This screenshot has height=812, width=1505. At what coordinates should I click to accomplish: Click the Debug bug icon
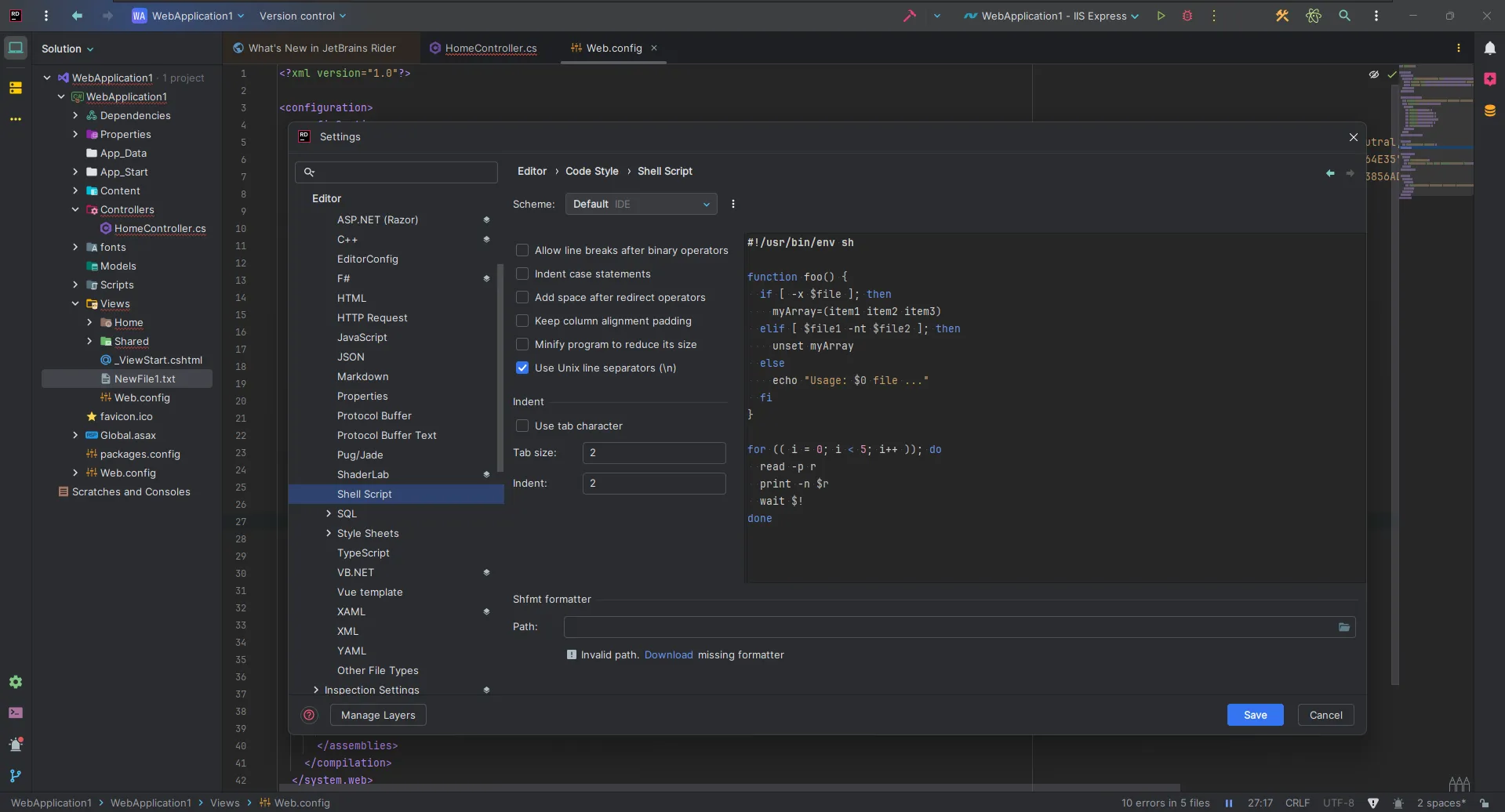pos(1187,16)
